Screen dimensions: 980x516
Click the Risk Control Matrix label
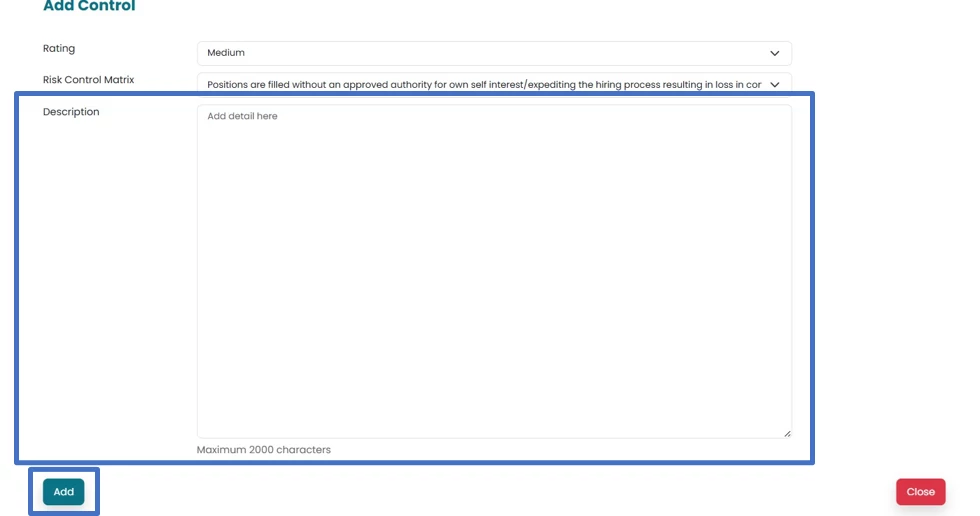pyautogui.click(x=88, y=80)
